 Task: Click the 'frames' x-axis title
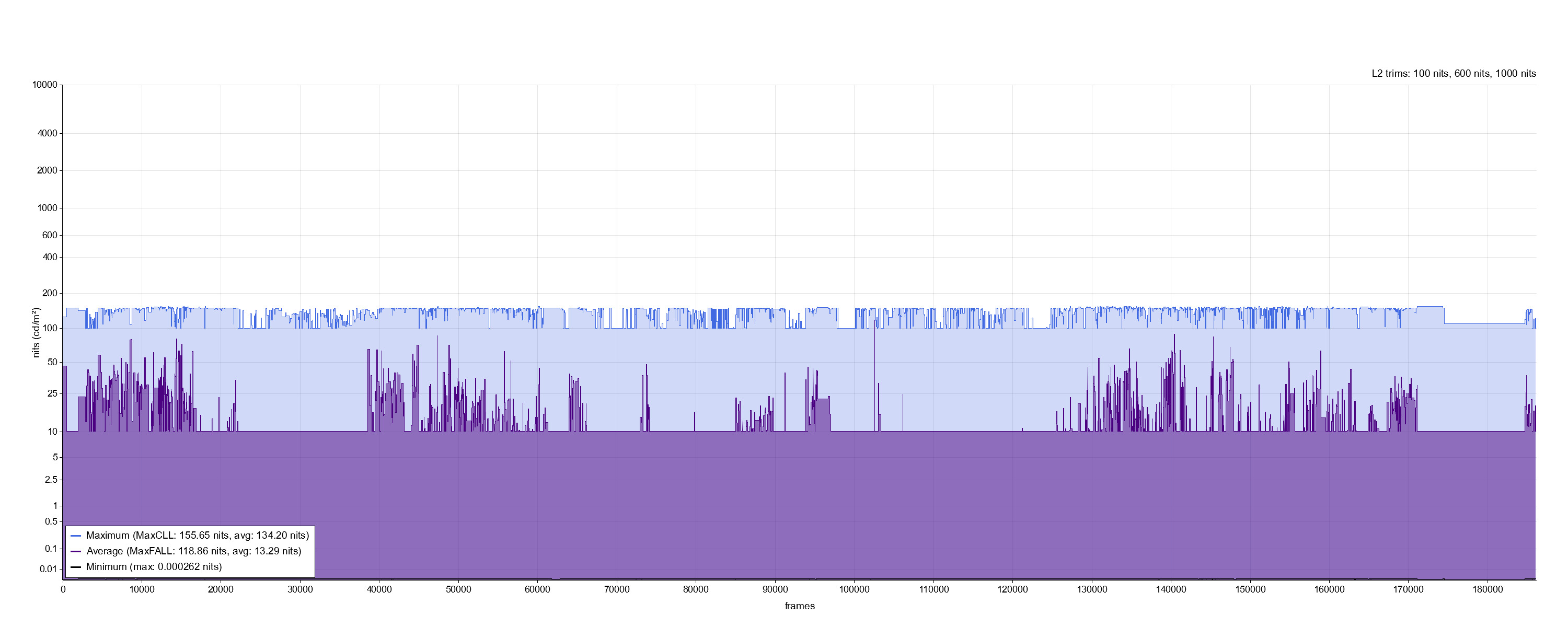tap(799, 606)
